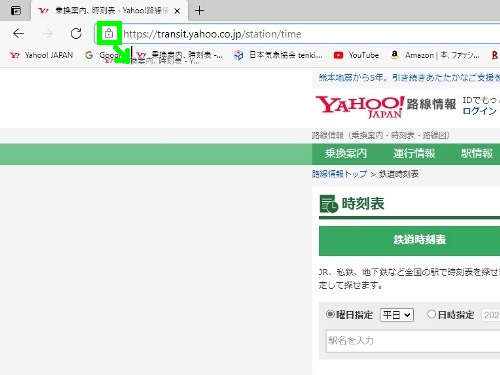Click the 駅名を入力 station input
This screenshot has height=375, width=500.
tap(413, 341)
